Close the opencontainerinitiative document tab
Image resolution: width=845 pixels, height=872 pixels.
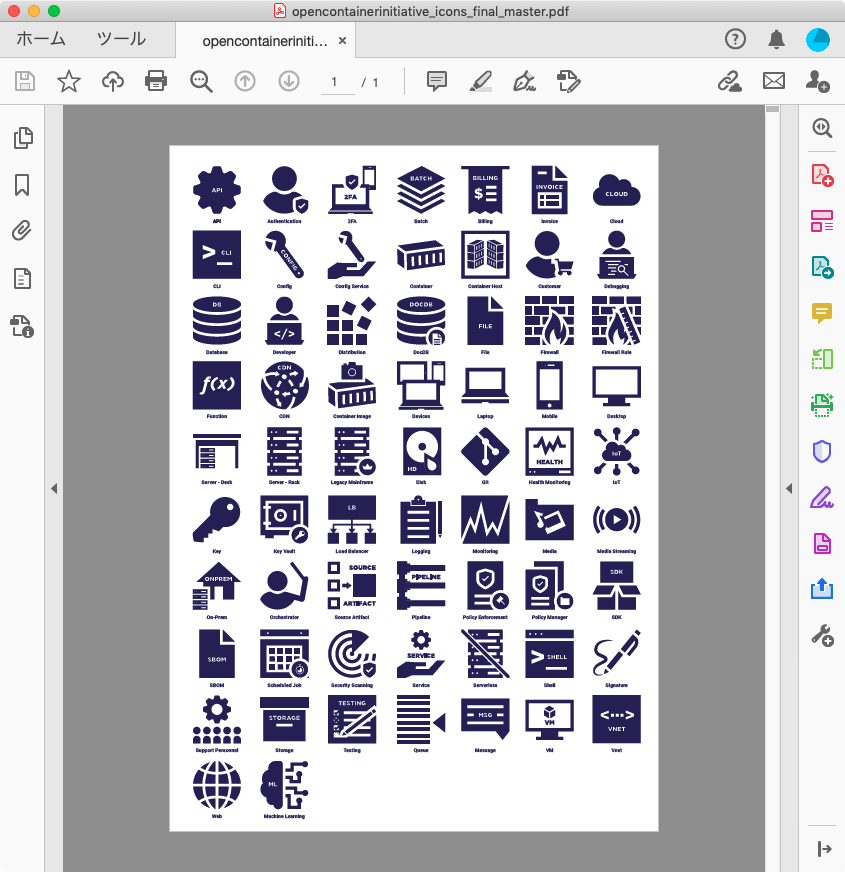pyautogui.click(x=343, y=41)
